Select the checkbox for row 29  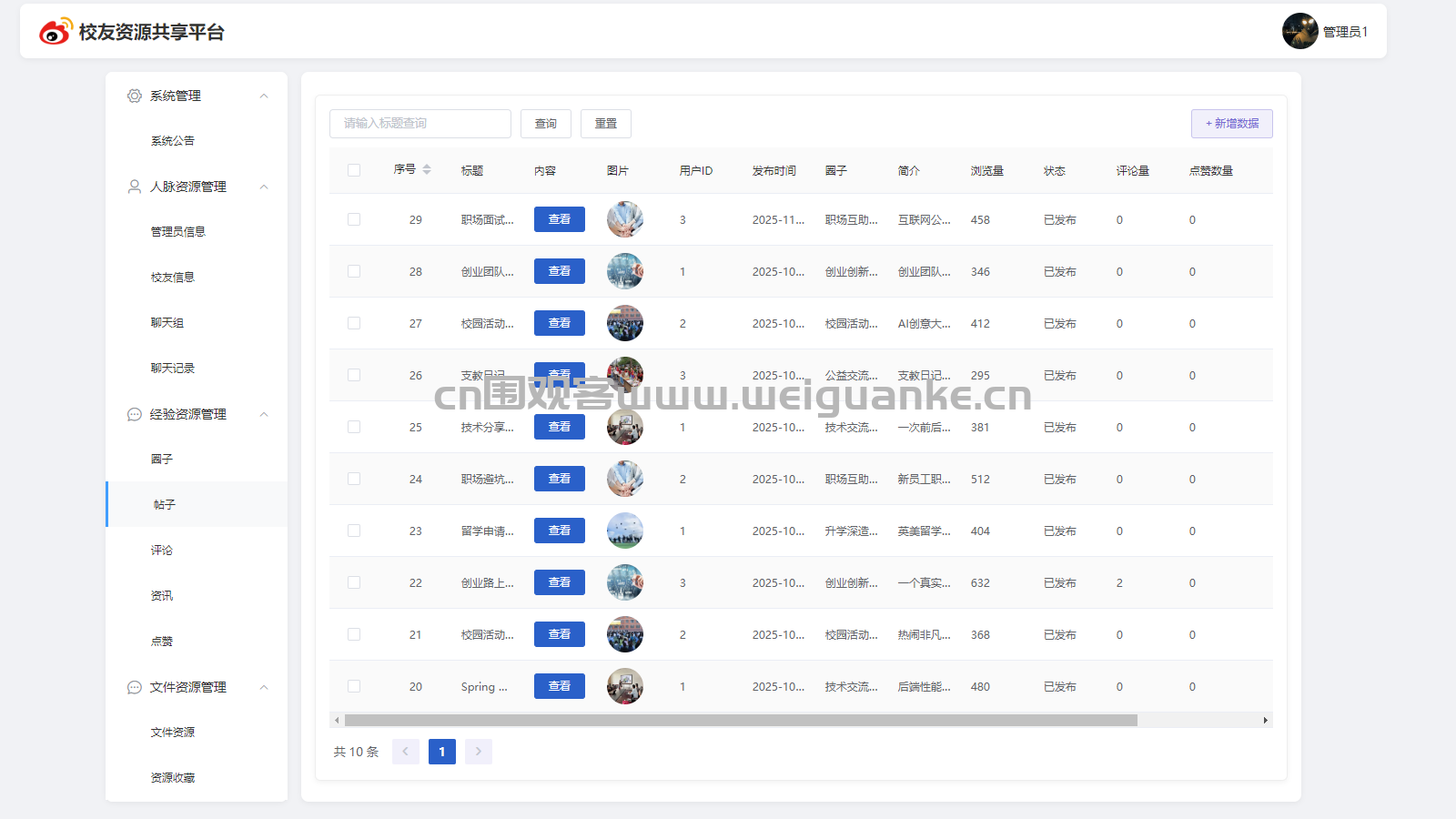(x=354, y=219)
